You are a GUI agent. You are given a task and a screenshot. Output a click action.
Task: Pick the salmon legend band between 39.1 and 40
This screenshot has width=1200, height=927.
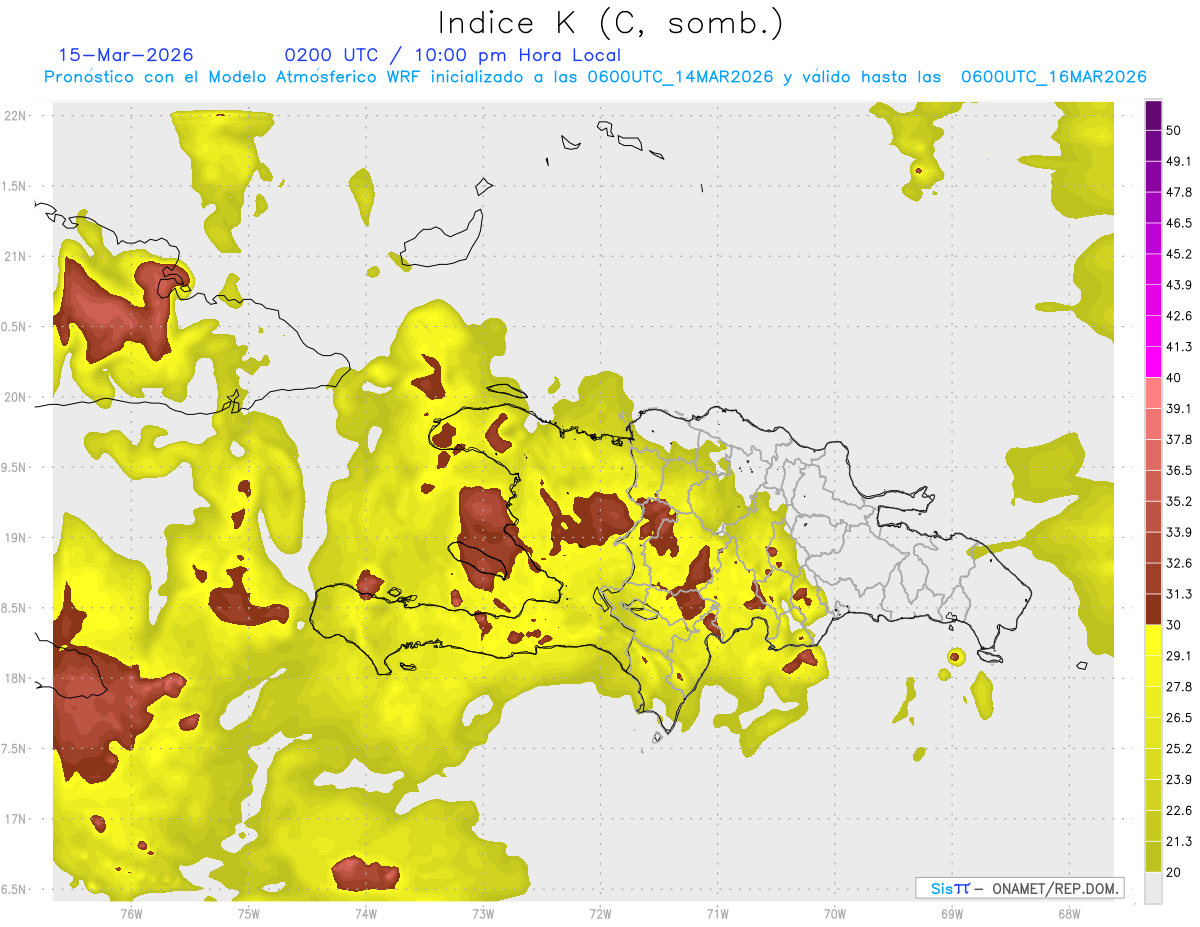[1153, 393]
